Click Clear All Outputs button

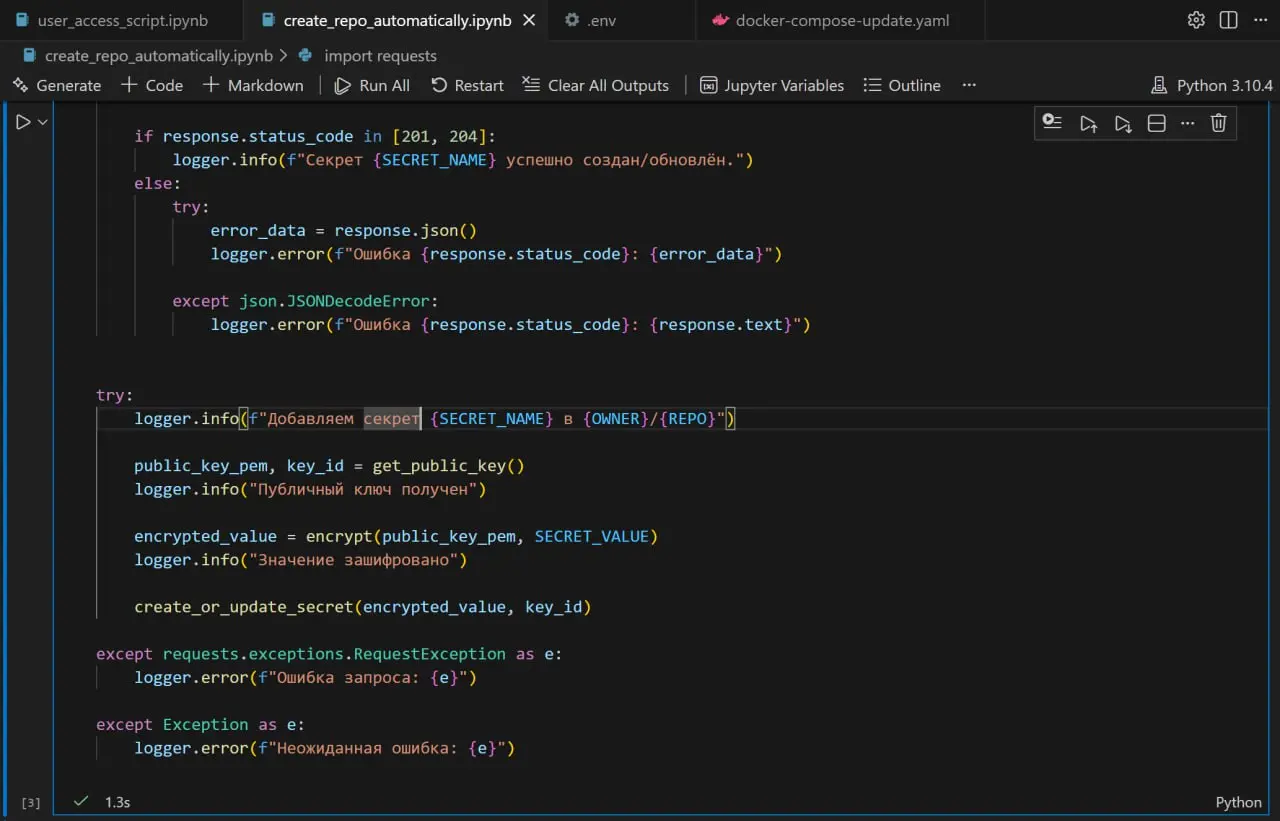(x=596, y=85)
